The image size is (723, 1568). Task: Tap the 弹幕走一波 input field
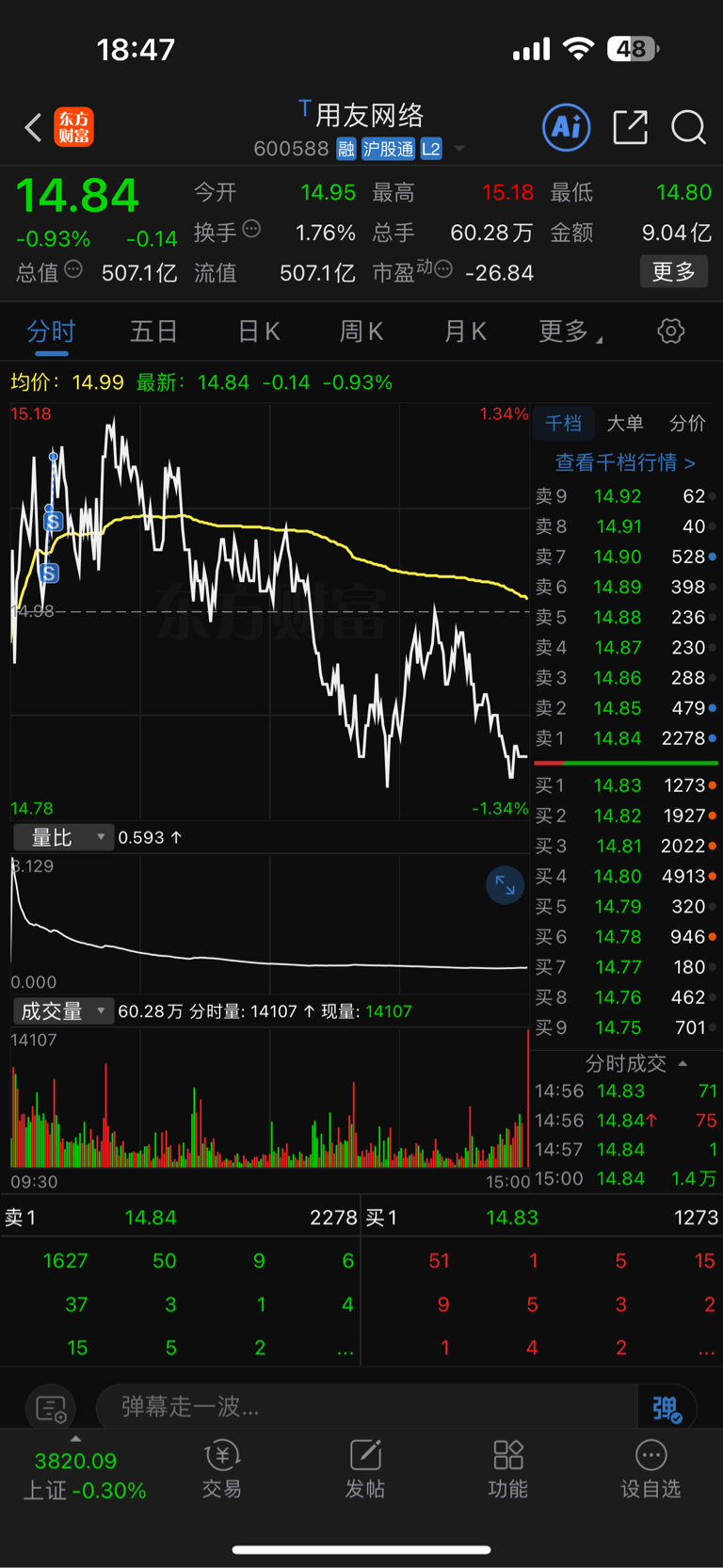tap(367, 1408)
